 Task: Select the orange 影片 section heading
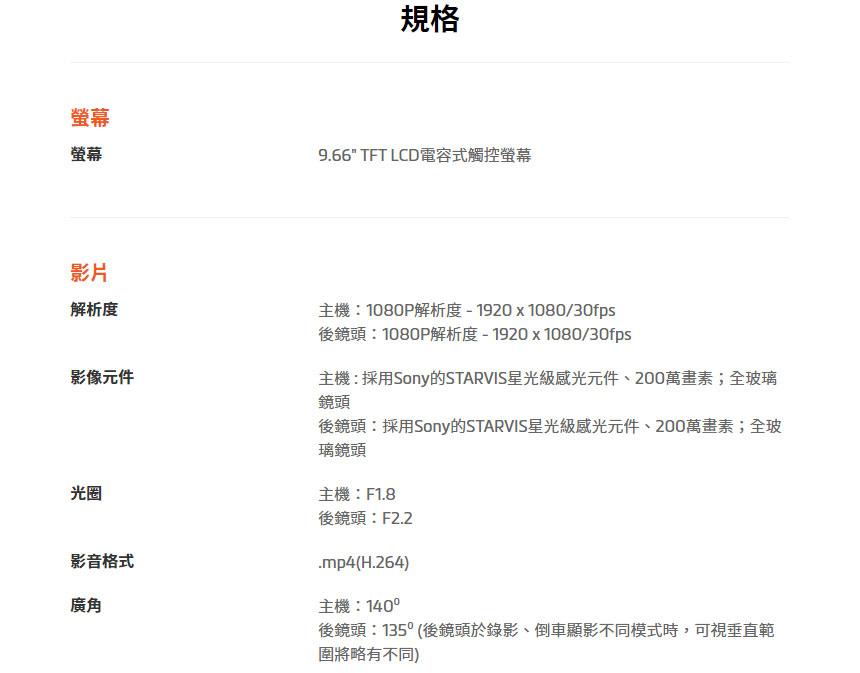click(x=89, y=273)
